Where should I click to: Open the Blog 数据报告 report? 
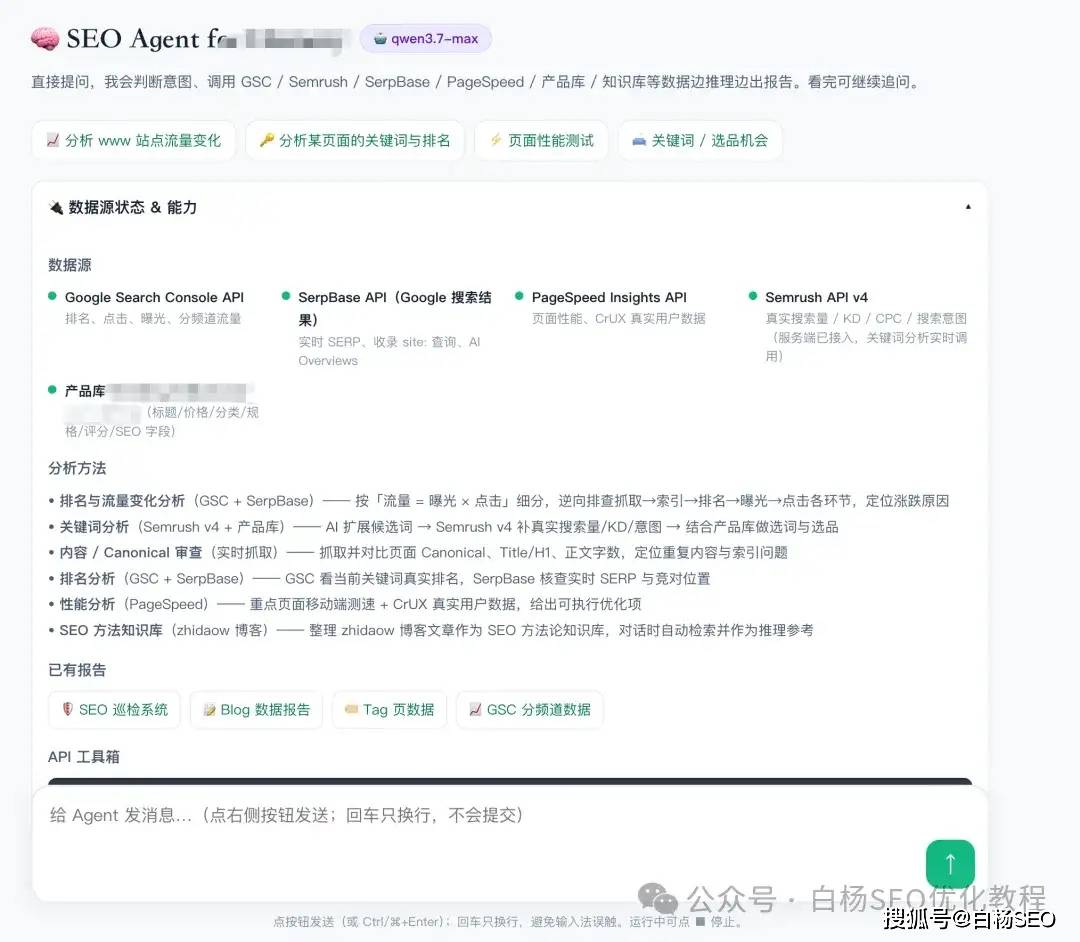(256, 710)
